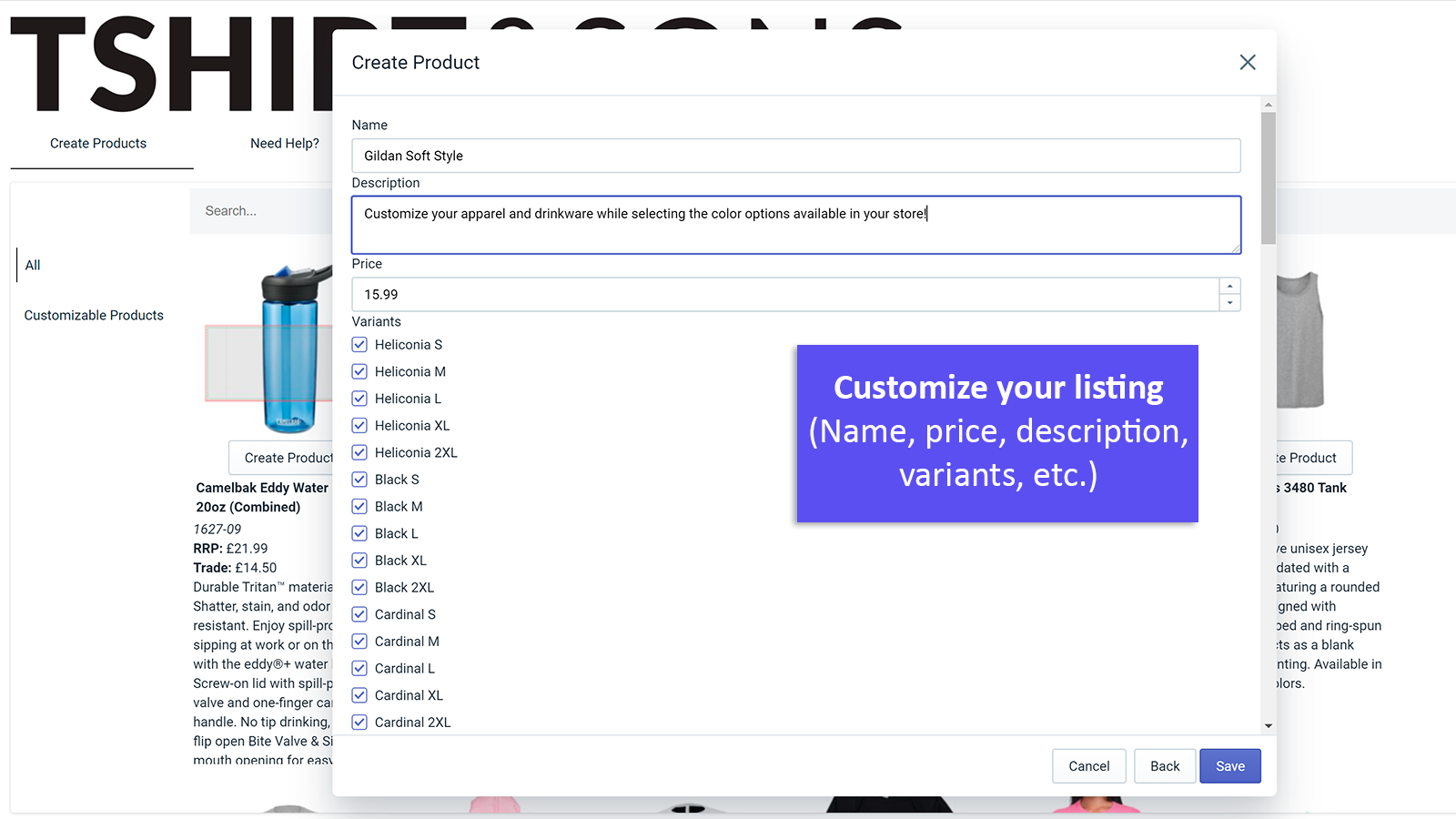This screenshot has height=819, width=1456.
Task: Click the dialog scrollbar down arrow
Action: pyautogui.click(x=1269, y=726)
